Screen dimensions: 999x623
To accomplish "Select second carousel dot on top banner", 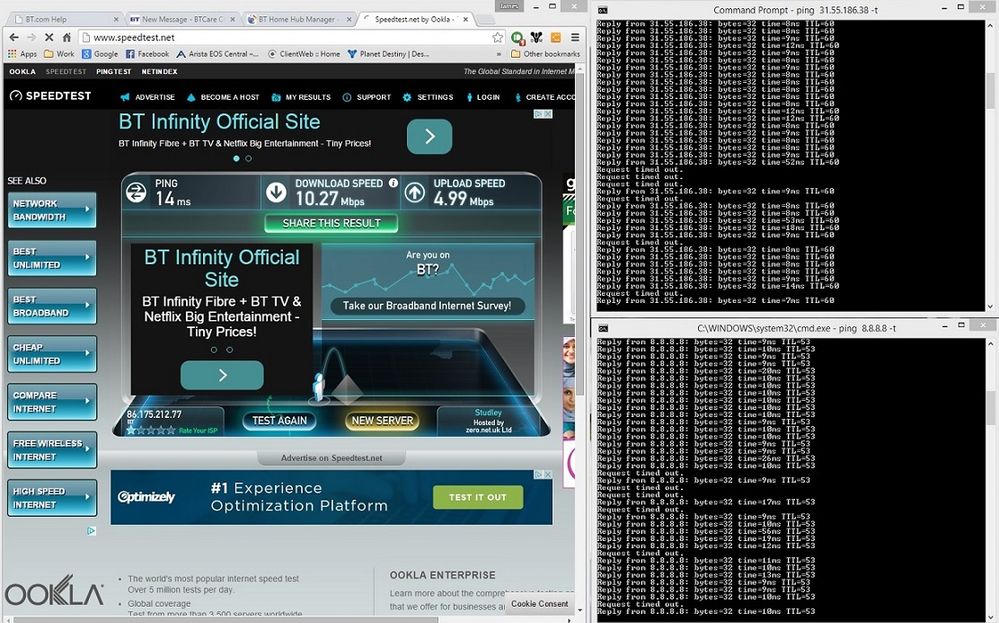I will [x=248, y=159].
